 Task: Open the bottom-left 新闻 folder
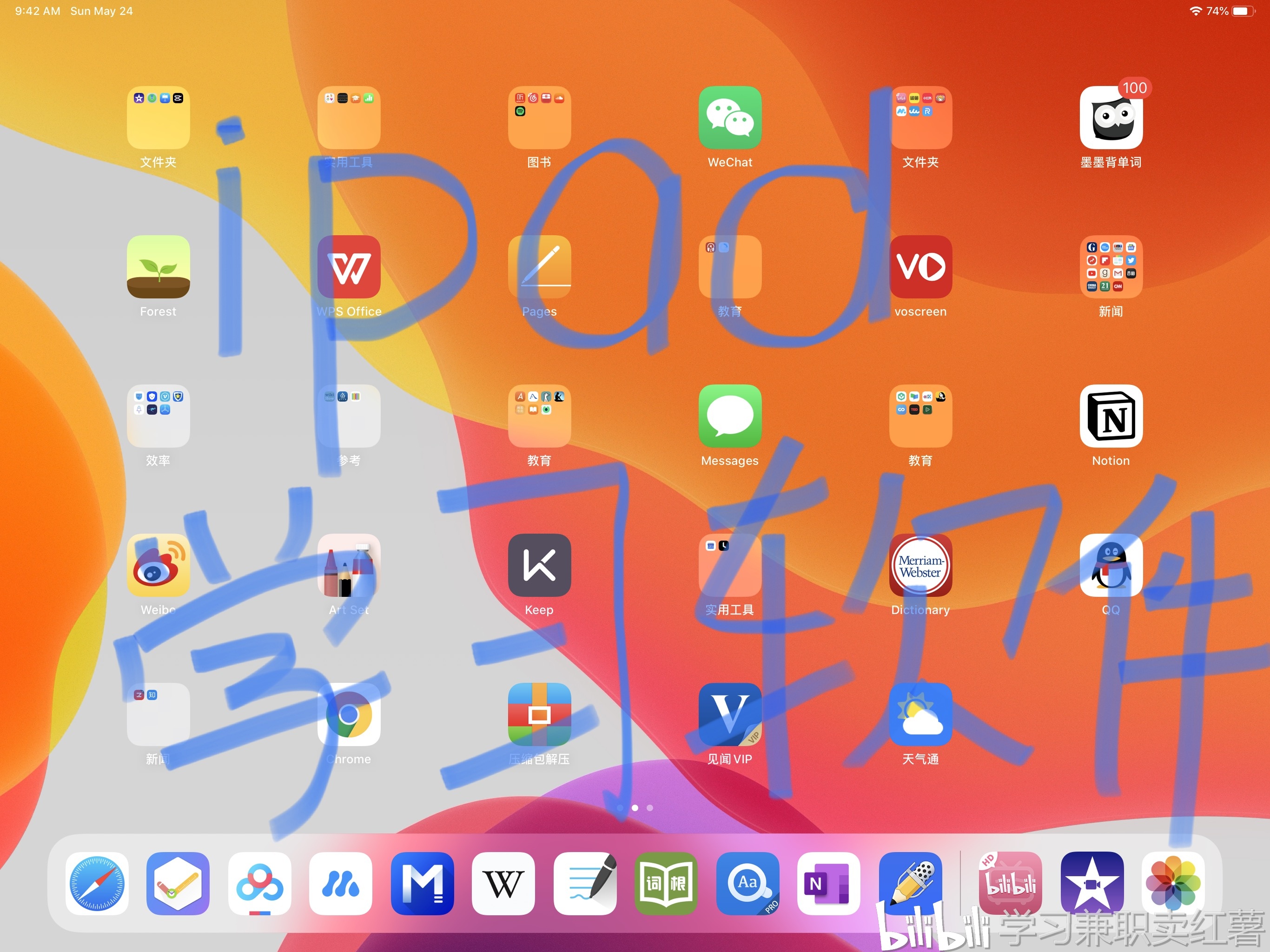tap(158, 715)
